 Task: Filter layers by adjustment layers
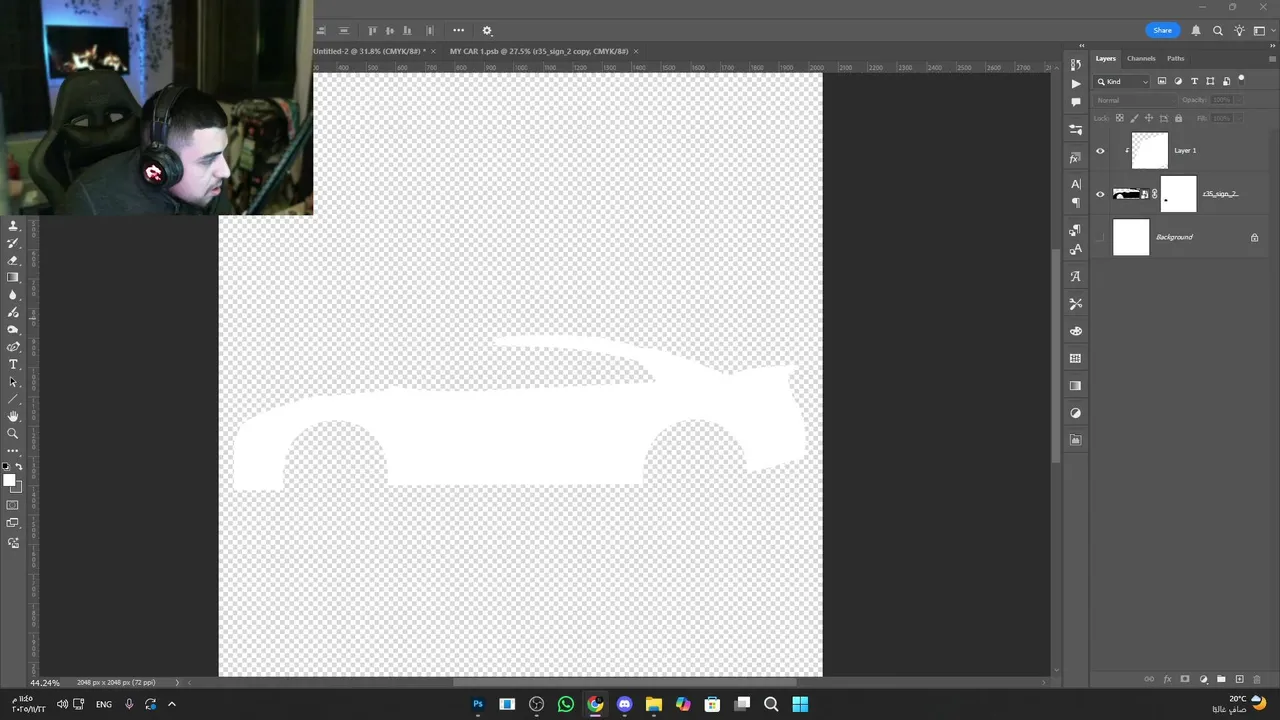pyautogui.click(x=1178, y=81)
